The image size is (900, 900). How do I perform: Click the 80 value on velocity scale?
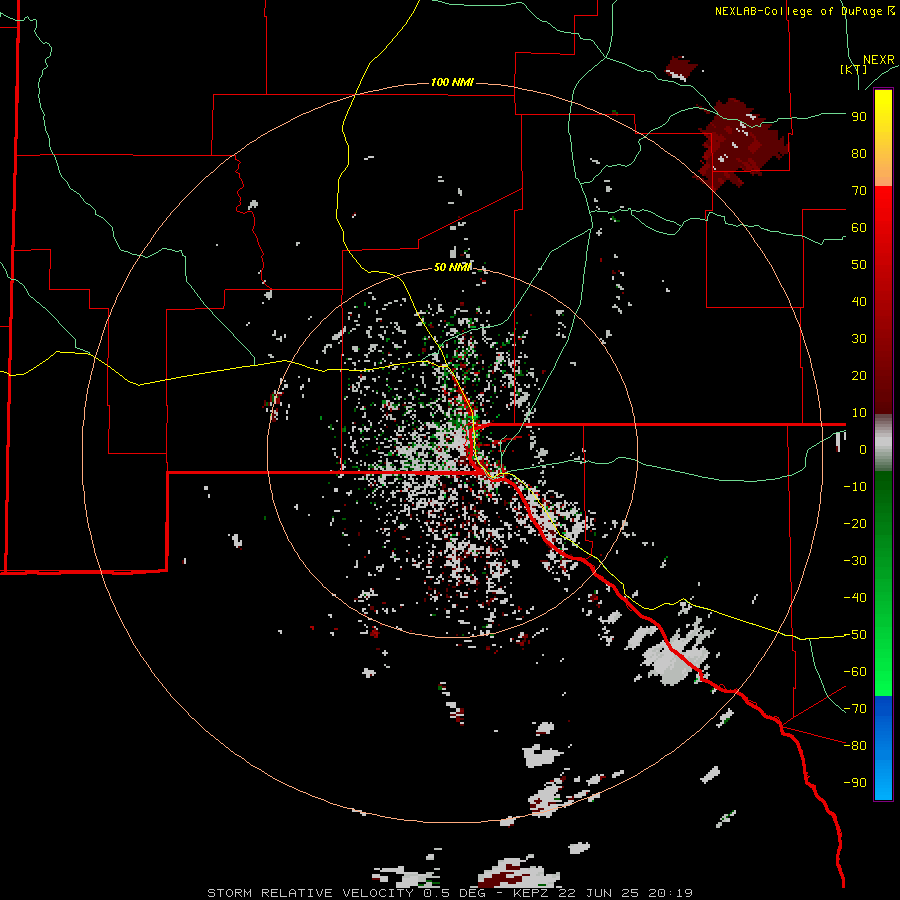tap(859, 154)
